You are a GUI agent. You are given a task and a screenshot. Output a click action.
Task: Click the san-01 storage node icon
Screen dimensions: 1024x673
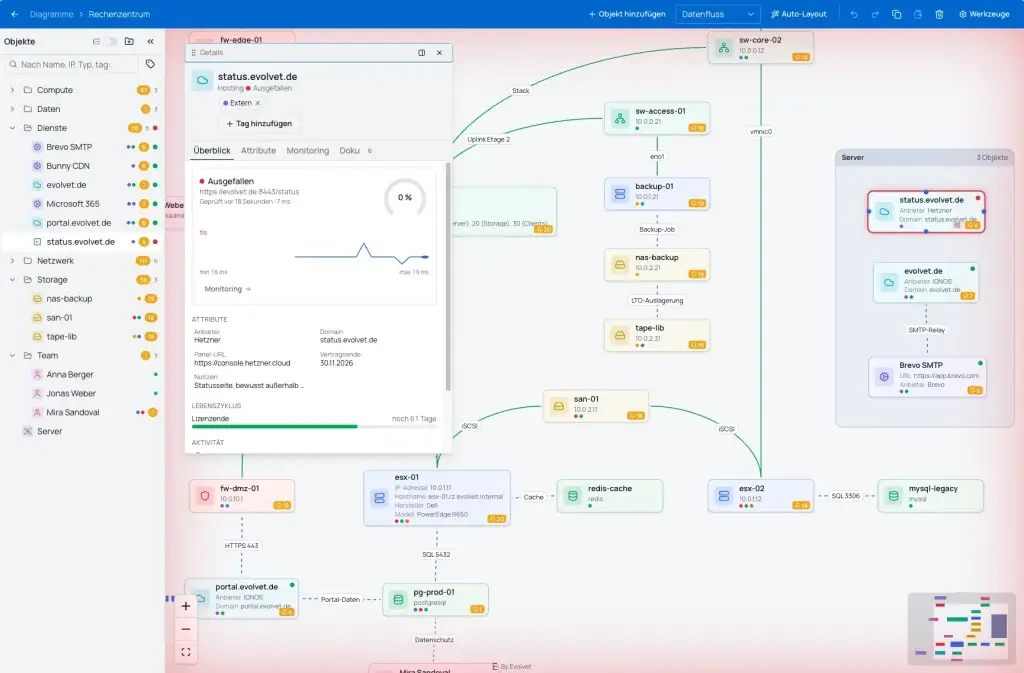558,406
